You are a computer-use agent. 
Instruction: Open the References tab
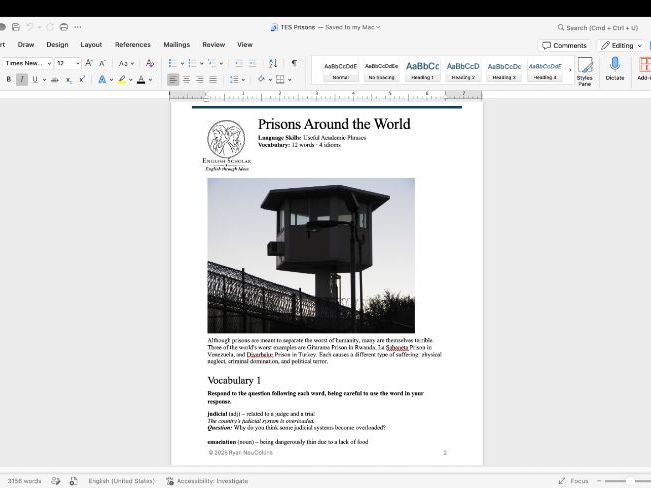(x=132, y=44)
